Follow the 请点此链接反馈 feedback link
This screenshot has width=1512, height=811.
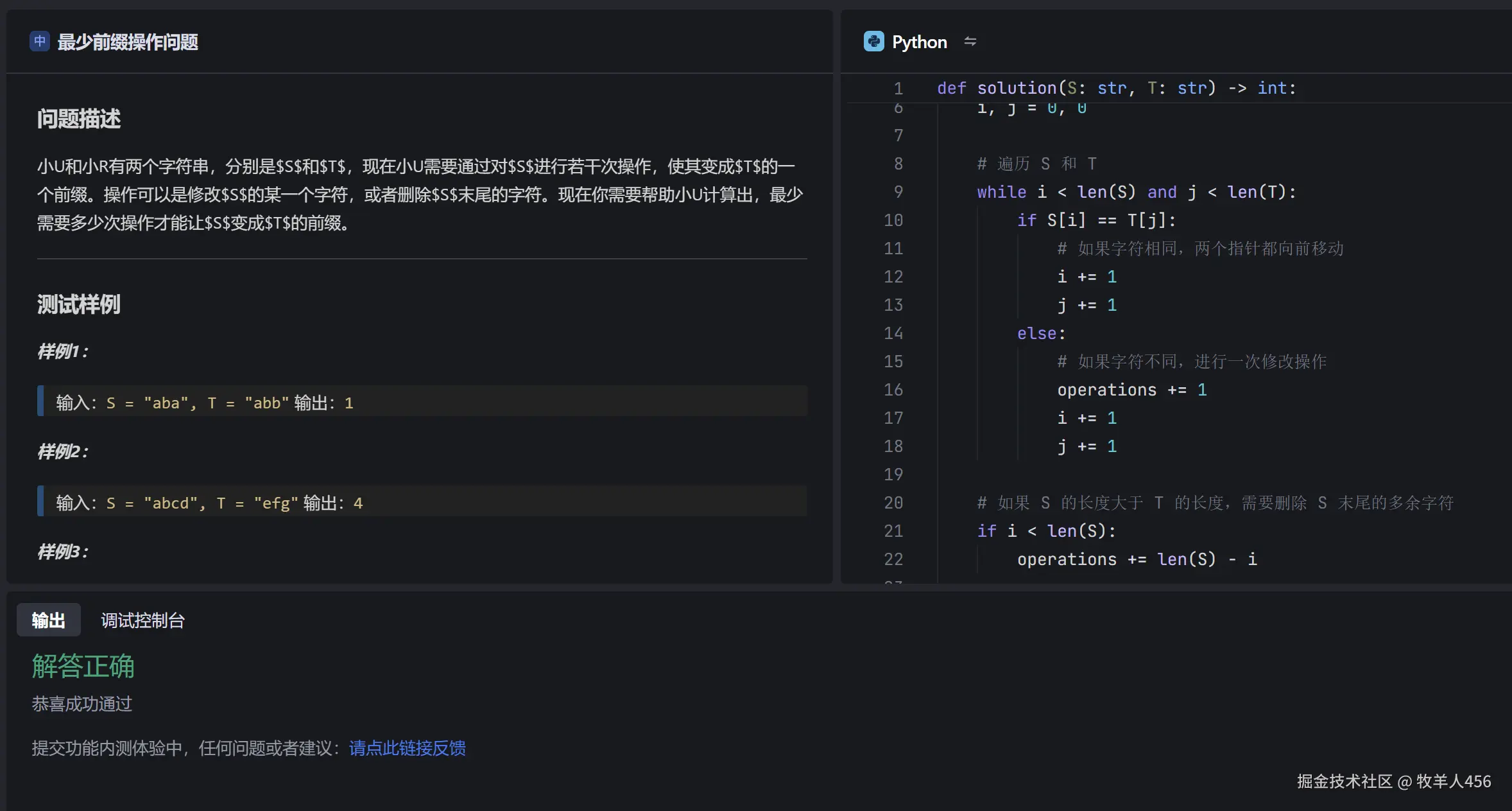click(x=407, y=748)
